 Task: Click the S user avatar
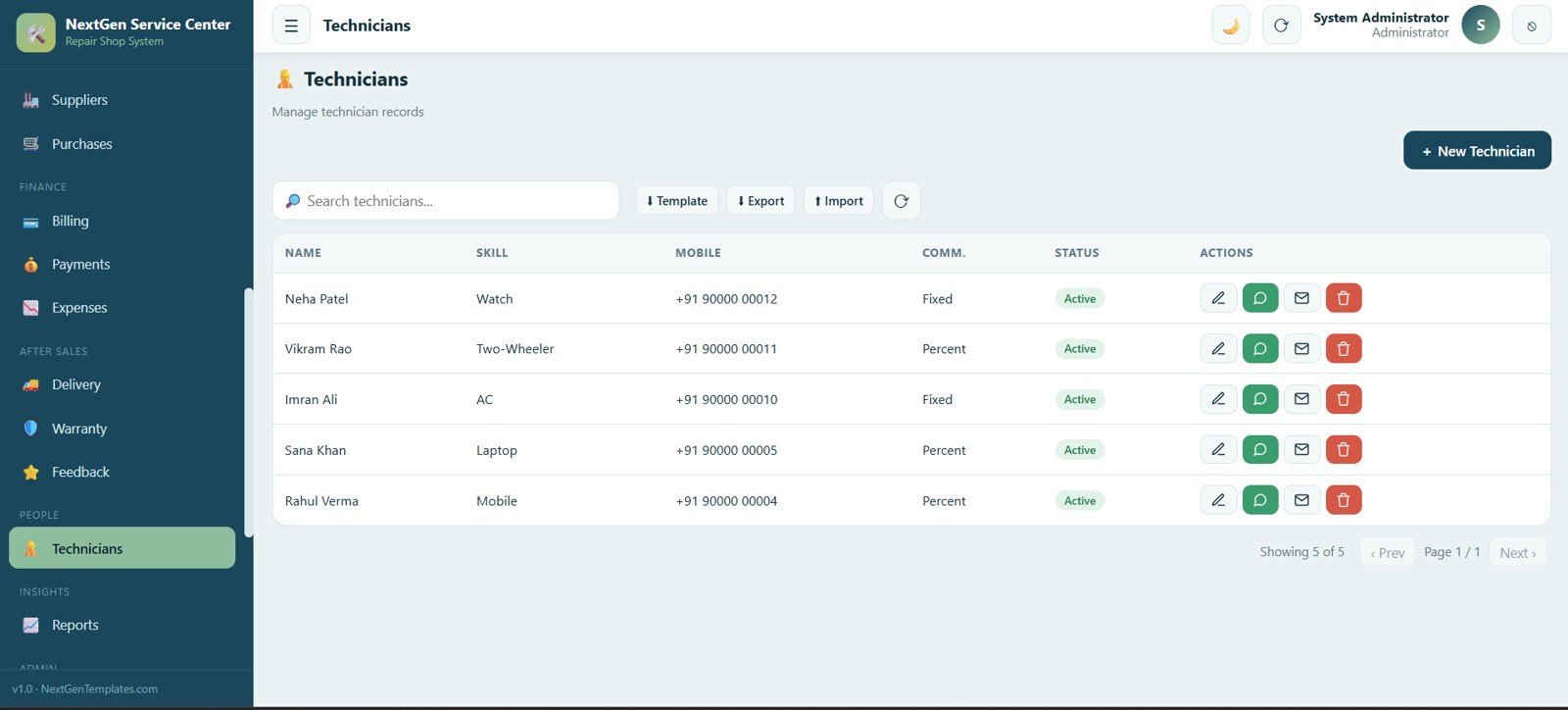(1481, 25)
